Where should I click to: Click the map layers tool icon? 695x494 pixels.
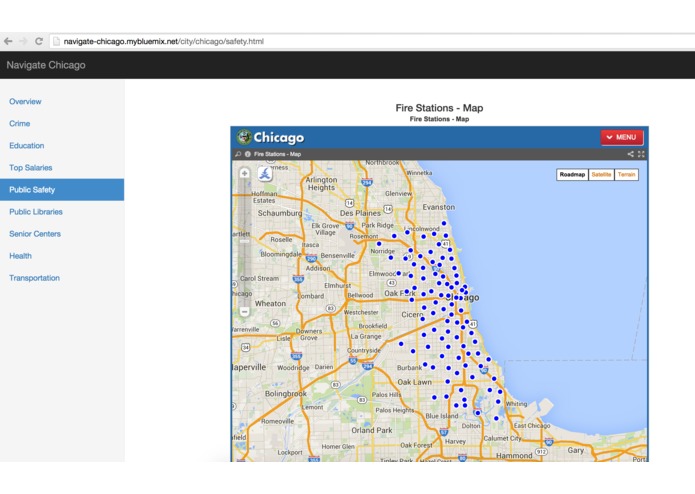265,174
